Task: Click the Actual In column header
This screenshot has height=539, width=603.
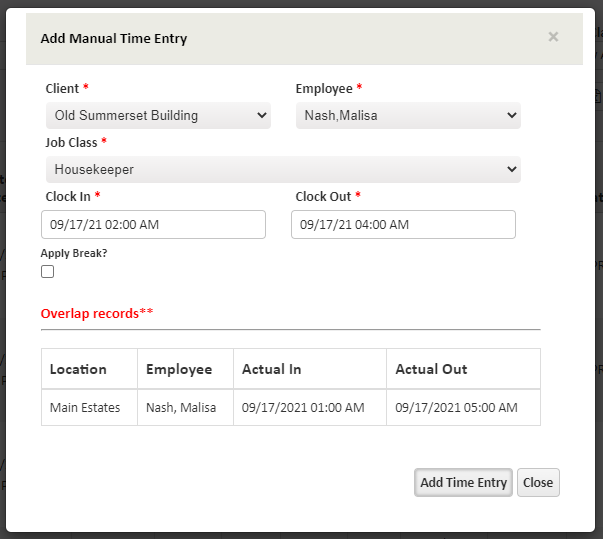Action: [x=271, y=369]
